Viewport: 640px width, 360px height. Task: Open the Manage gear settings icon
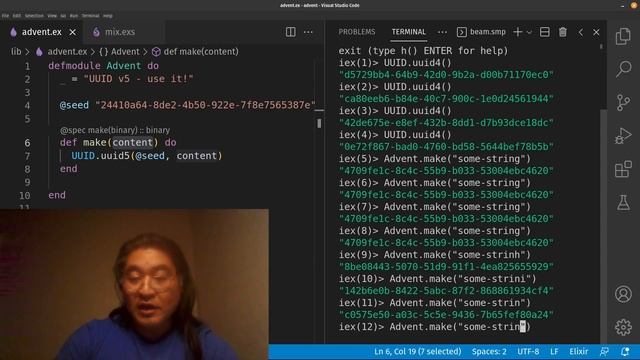[x=623, y=327]
